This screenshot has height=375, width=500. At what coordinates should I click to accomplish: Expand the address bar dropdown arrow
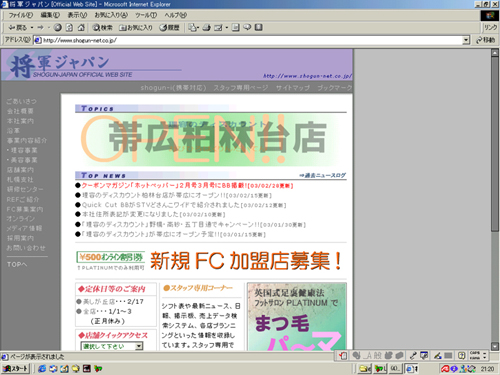point(466,40)
